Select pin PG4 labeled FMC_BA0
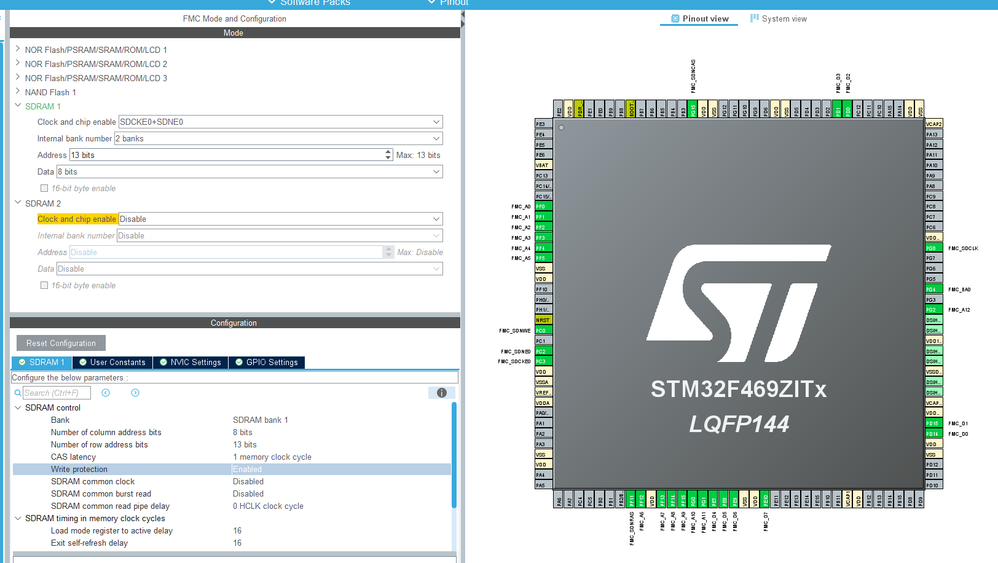 [933, 289]
